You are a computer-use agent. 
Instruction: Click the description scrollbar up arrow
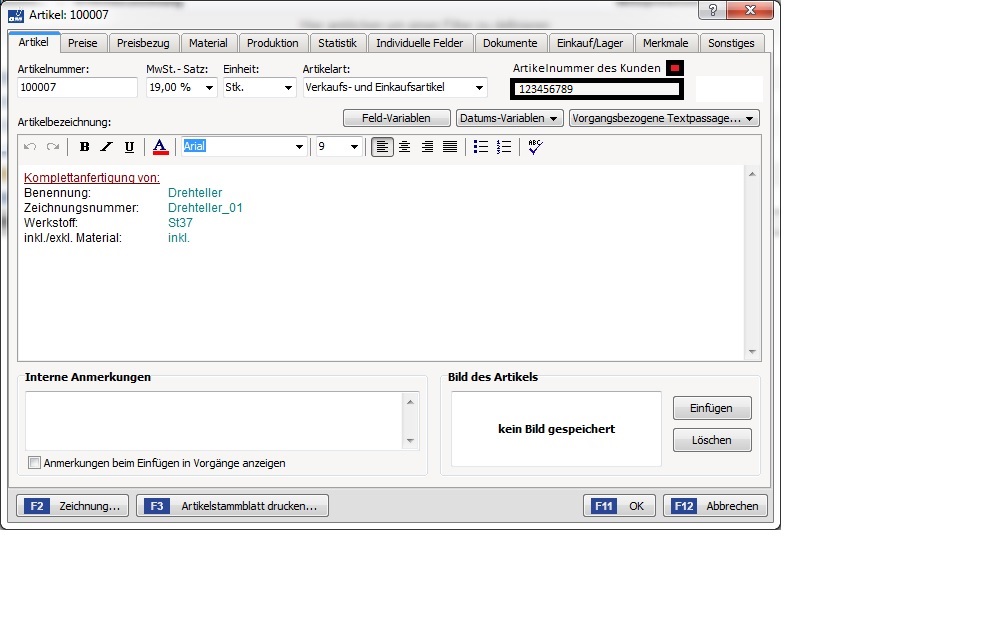(x=752, y=174)
